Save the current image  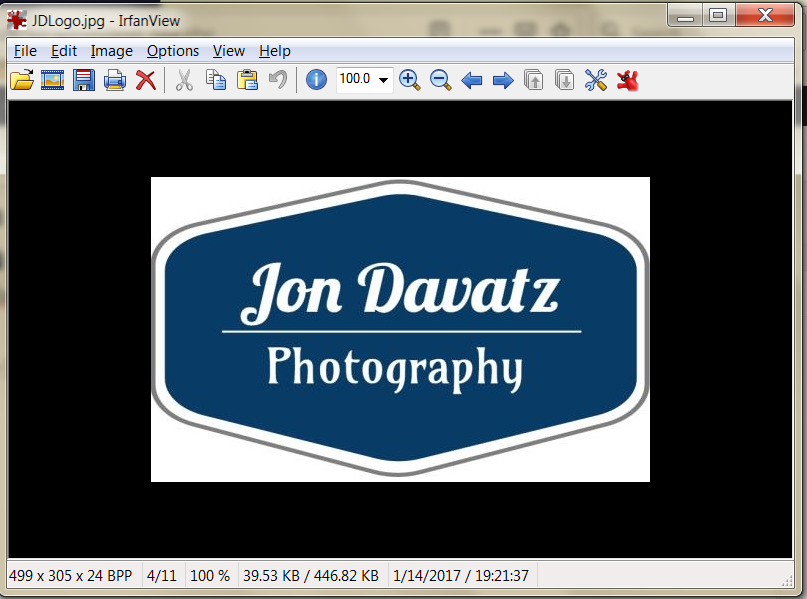tap(83, 80)
